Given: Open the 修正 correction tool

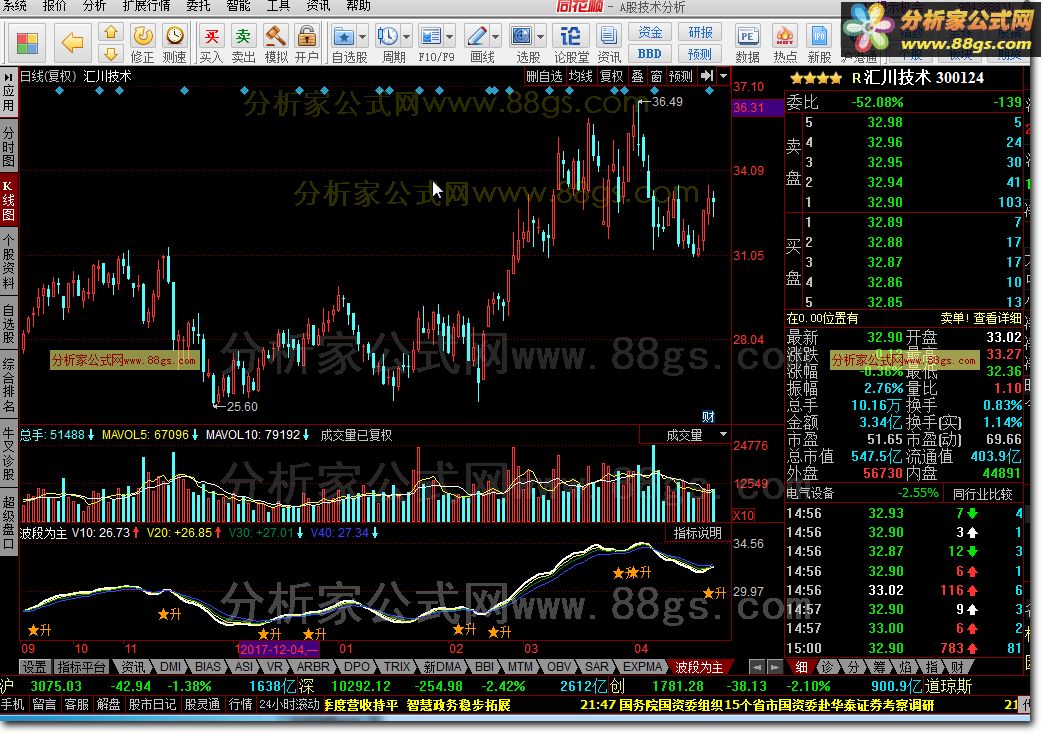Looking at the screenshot, I should coord(142,43).
